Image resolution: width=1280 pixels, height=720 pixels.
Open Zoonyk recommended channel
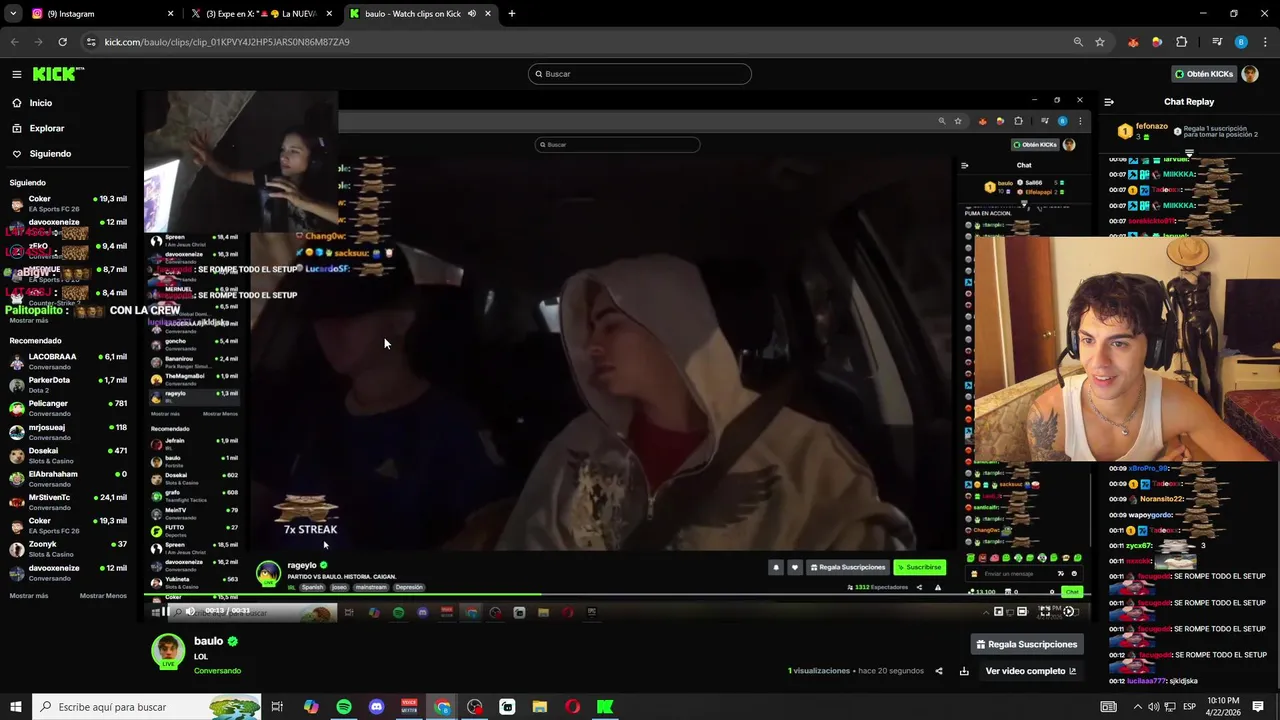pos(68,549)
